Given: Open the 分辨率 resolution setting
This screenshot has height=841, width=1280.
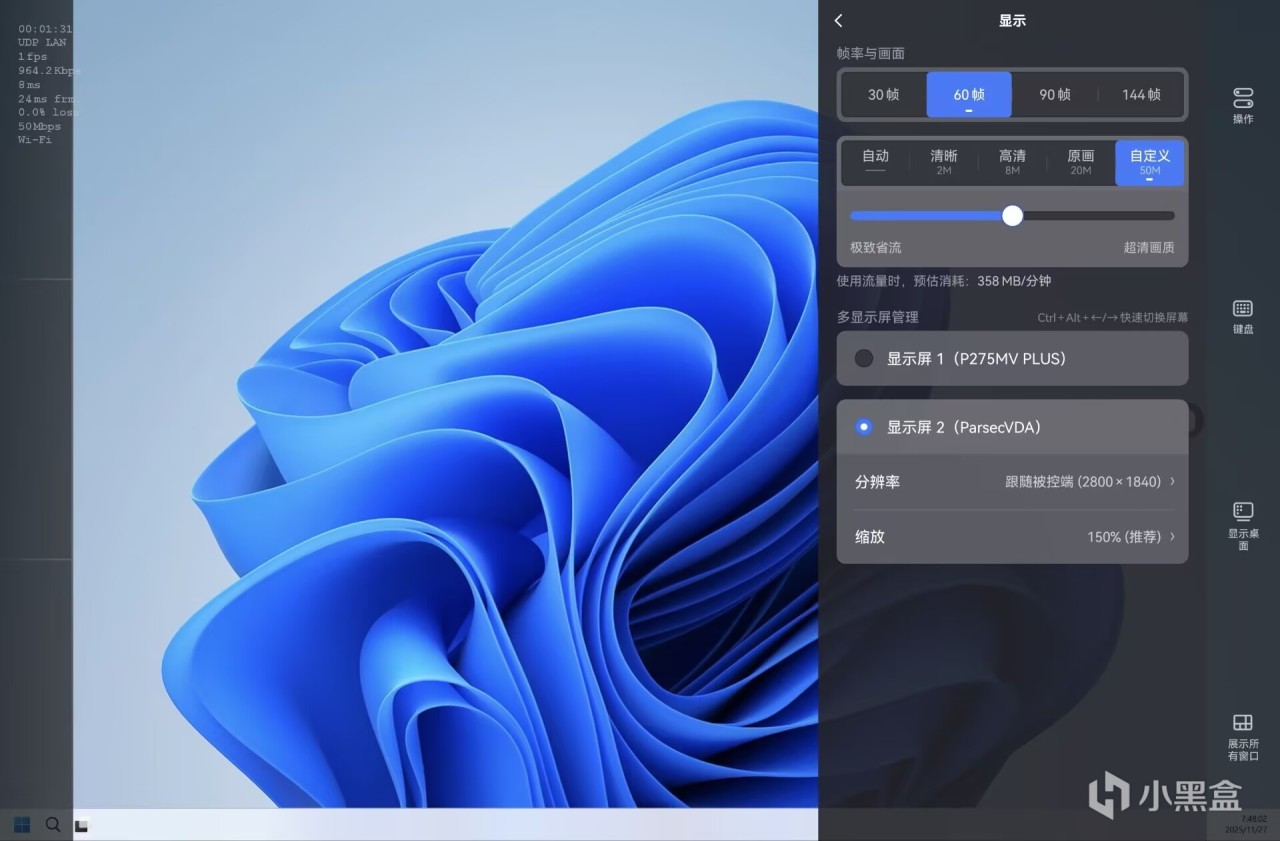Looking at the screenshot, I should [1012, 482].
